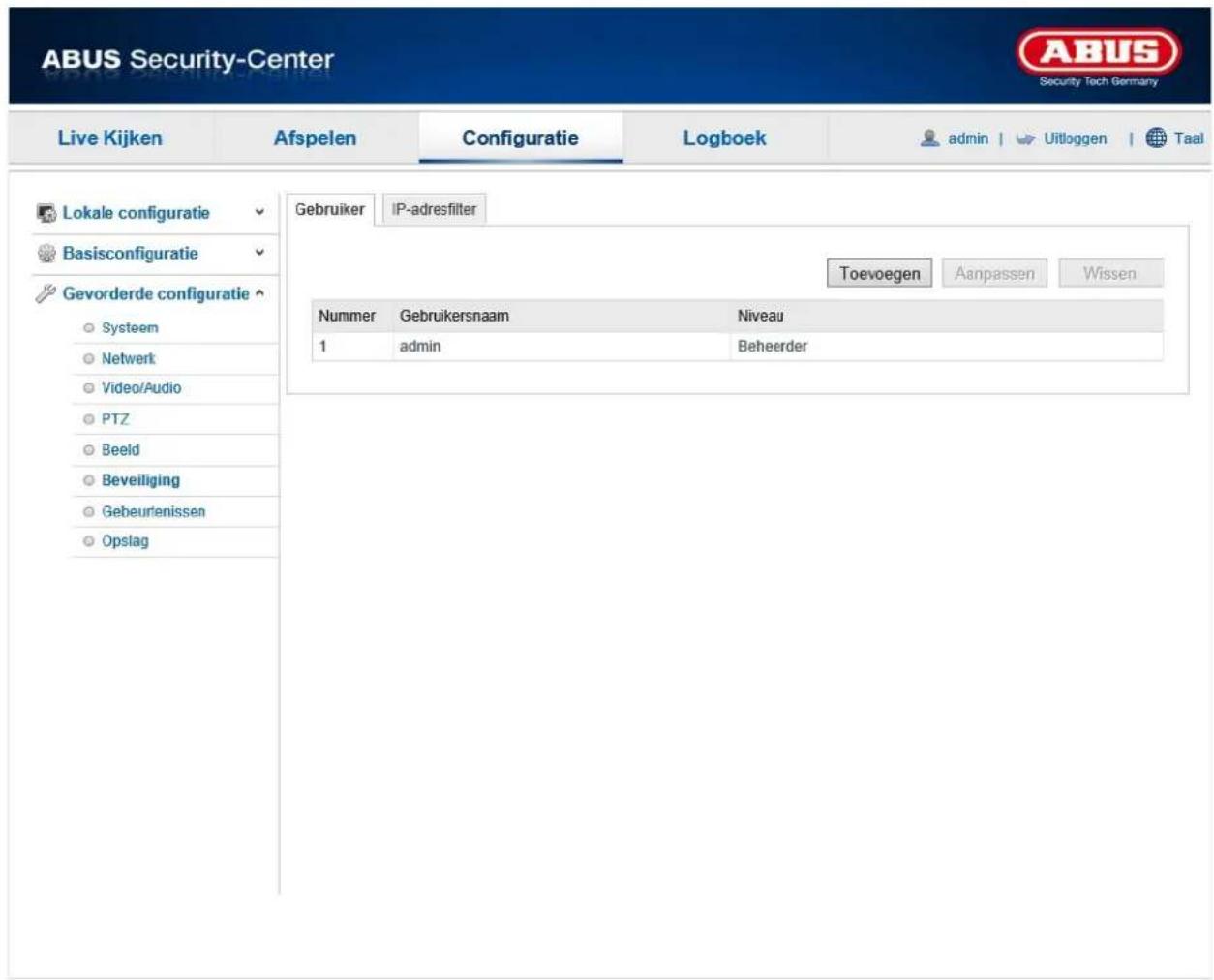
Task: Click the Gevorderde configuratie wrench icon
Action: [46, 294]
